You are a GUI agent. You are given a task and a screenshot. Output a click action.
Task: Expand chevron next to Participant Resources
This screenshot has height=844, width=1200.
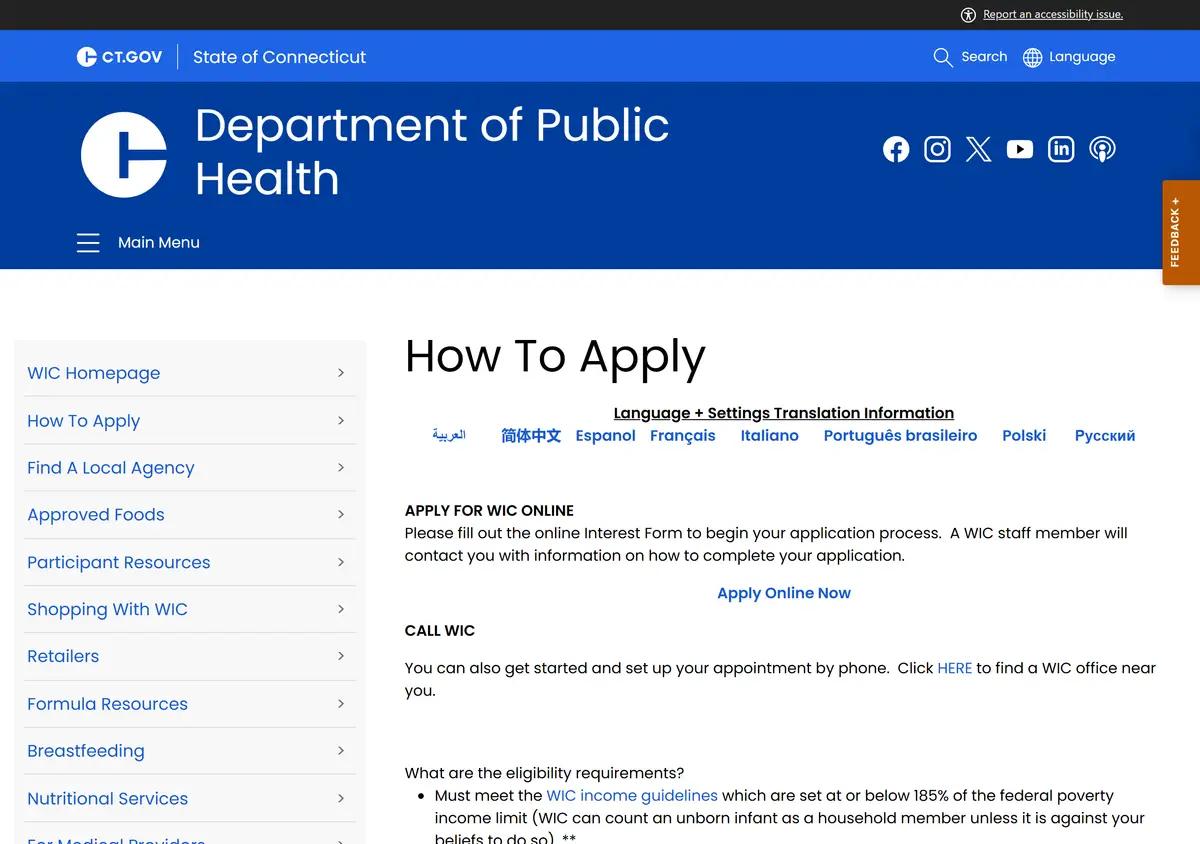coord(341,562)
